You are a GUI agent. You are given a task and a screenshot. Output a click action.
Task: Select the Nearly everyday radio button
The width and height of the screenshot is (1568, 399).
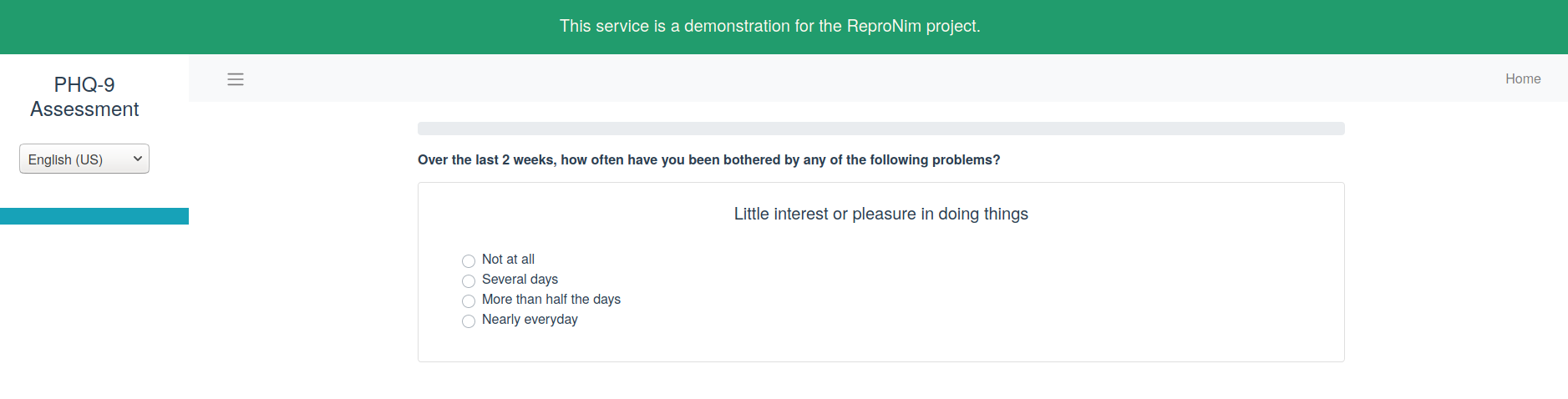coord(469,321)
